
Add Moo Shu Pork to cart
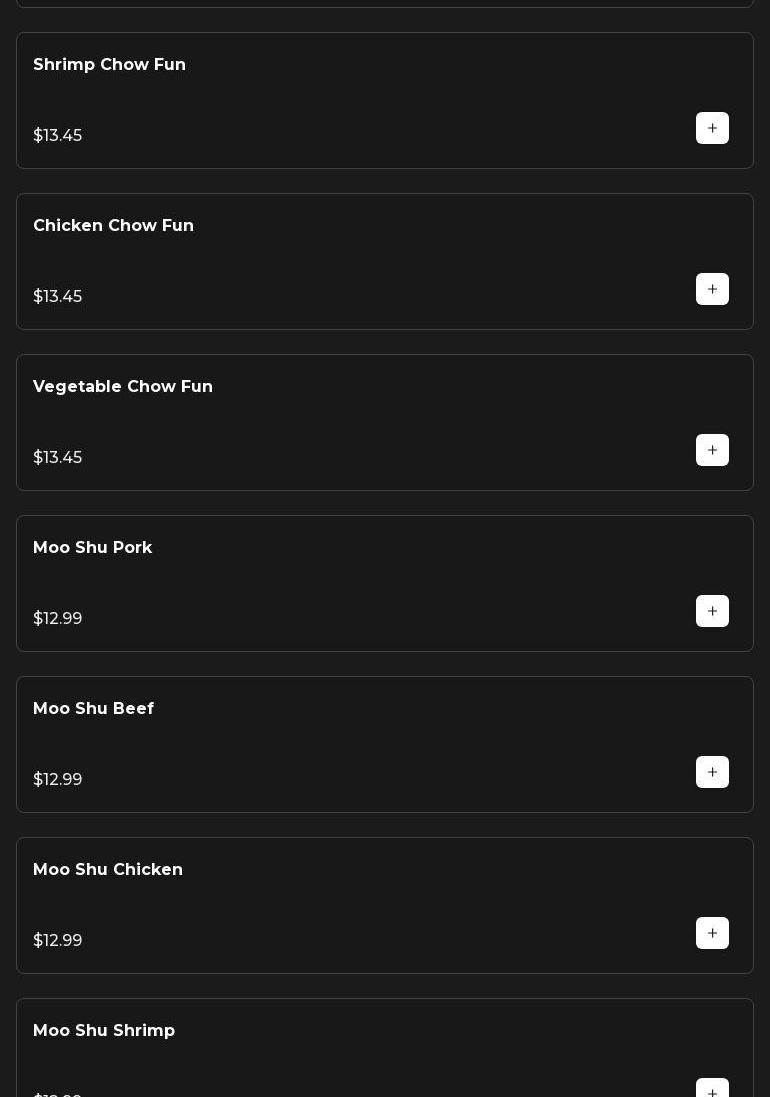click(712, 611)
